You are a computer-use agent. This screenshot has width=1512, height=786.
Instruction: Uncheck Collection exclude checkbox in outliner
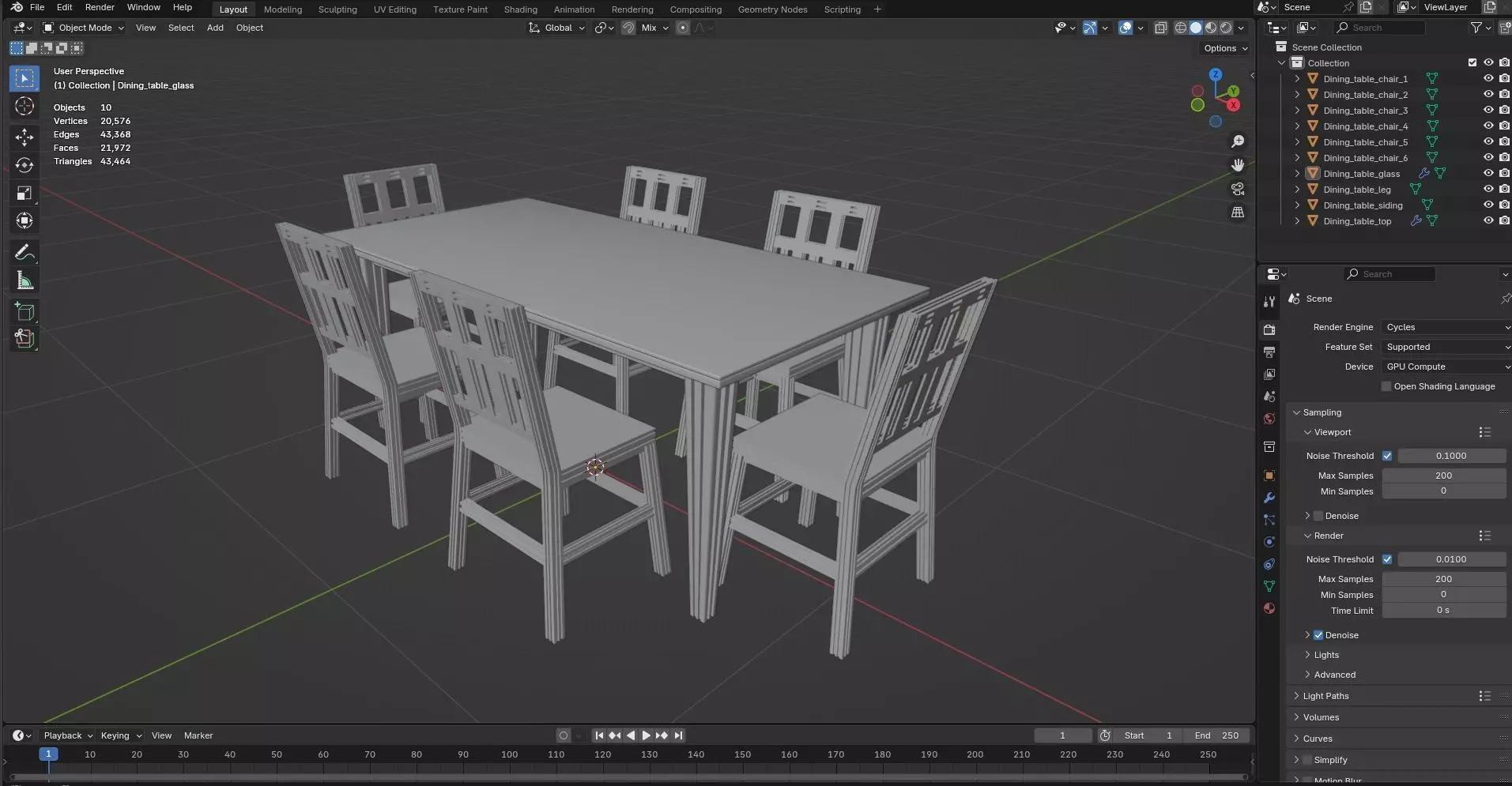point(1472,62)
